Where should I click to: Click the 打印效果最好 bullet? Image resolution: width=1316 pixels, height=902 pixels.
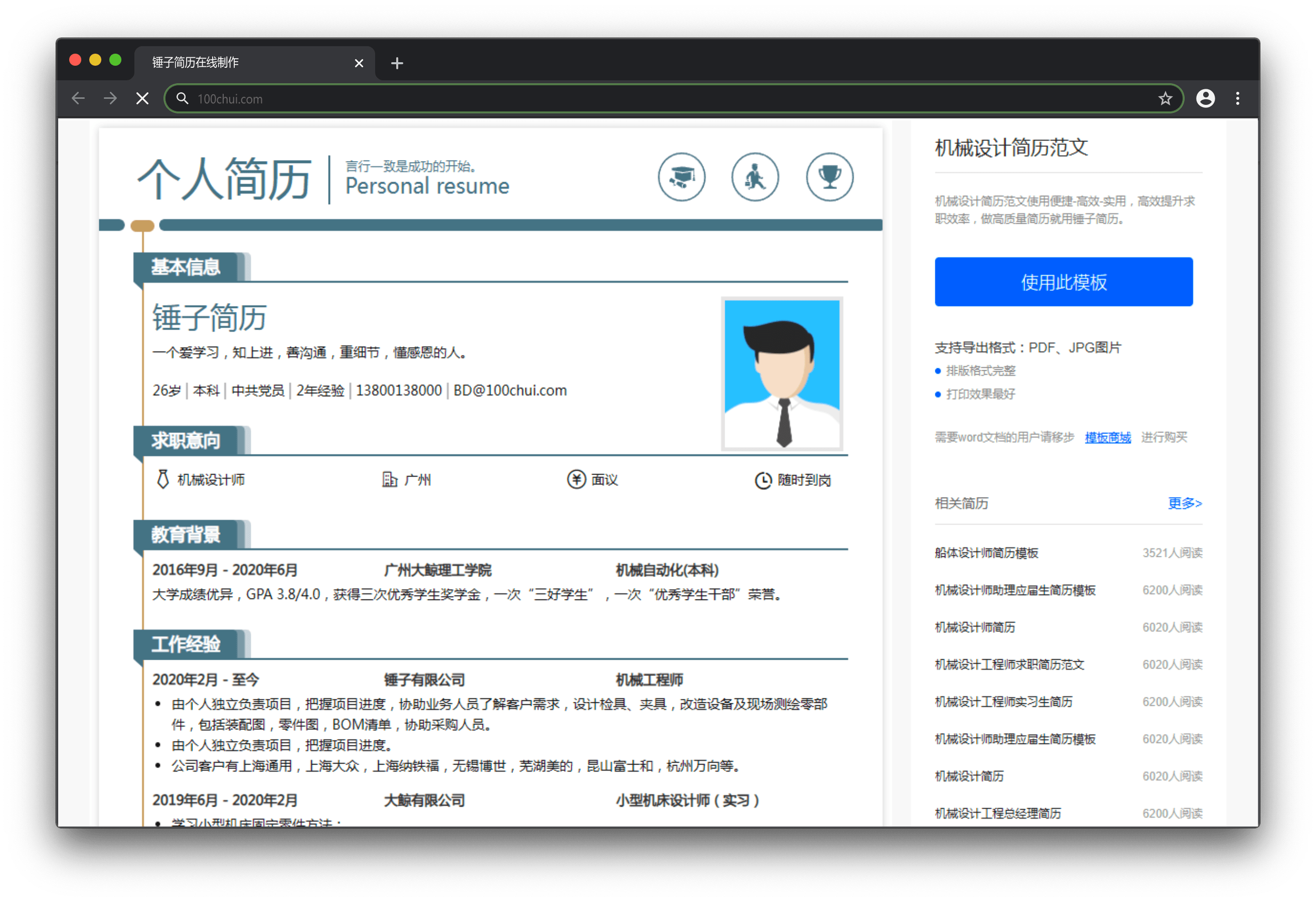pyautogui.click(x=980, y=394)
